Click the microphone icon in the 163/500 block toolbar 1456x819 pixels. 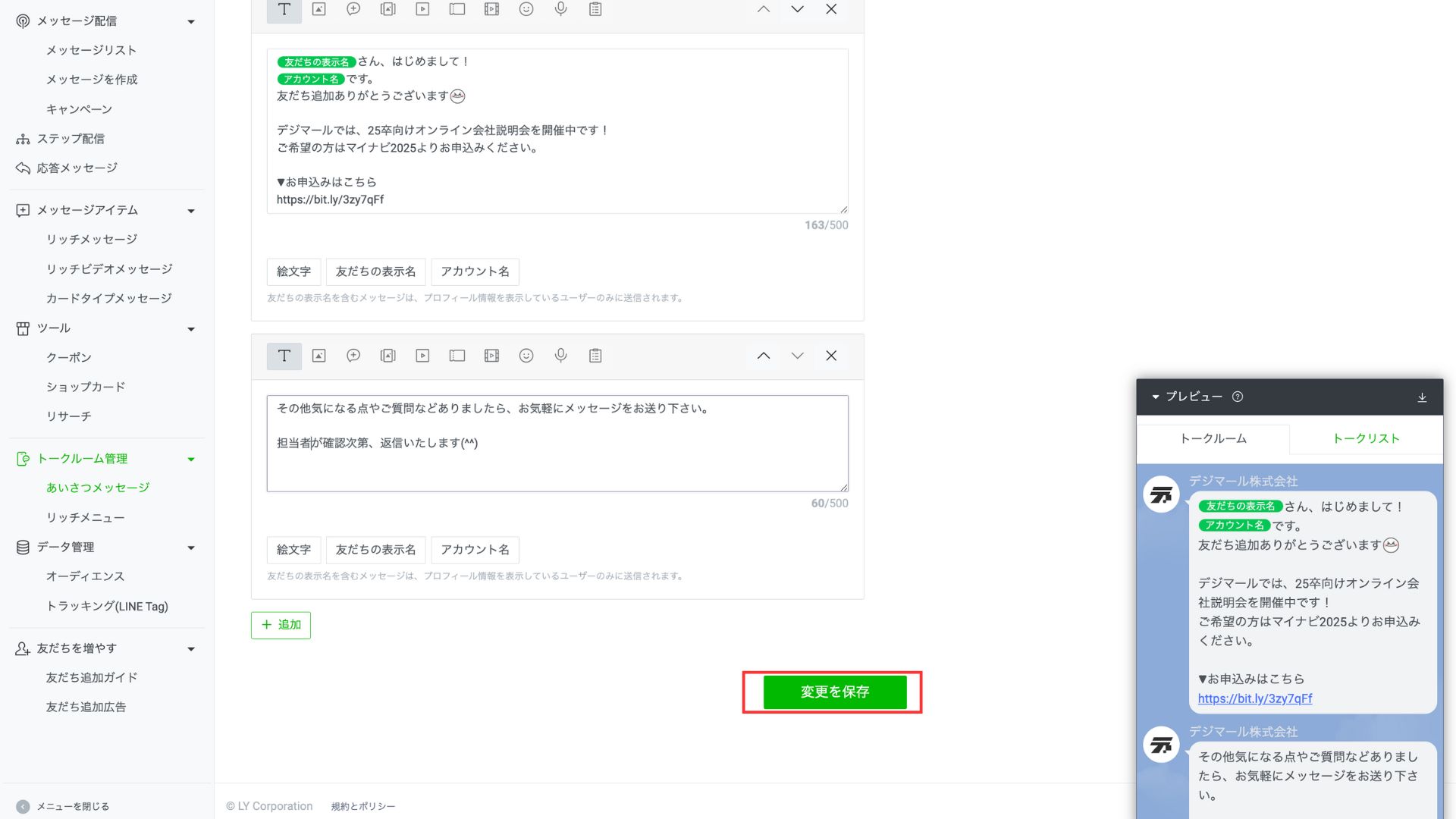(560, 9)
